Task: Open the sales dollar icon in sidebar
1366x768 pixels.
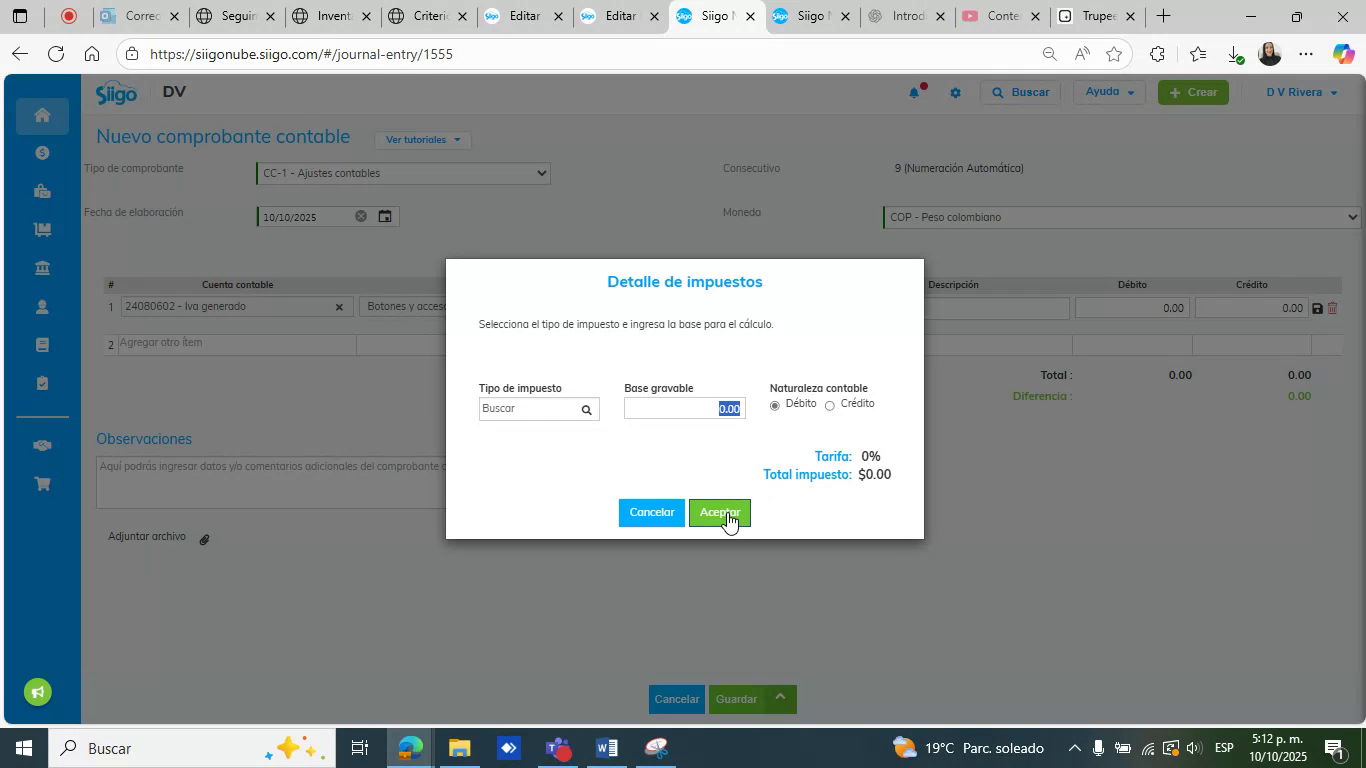Action: 42,153
